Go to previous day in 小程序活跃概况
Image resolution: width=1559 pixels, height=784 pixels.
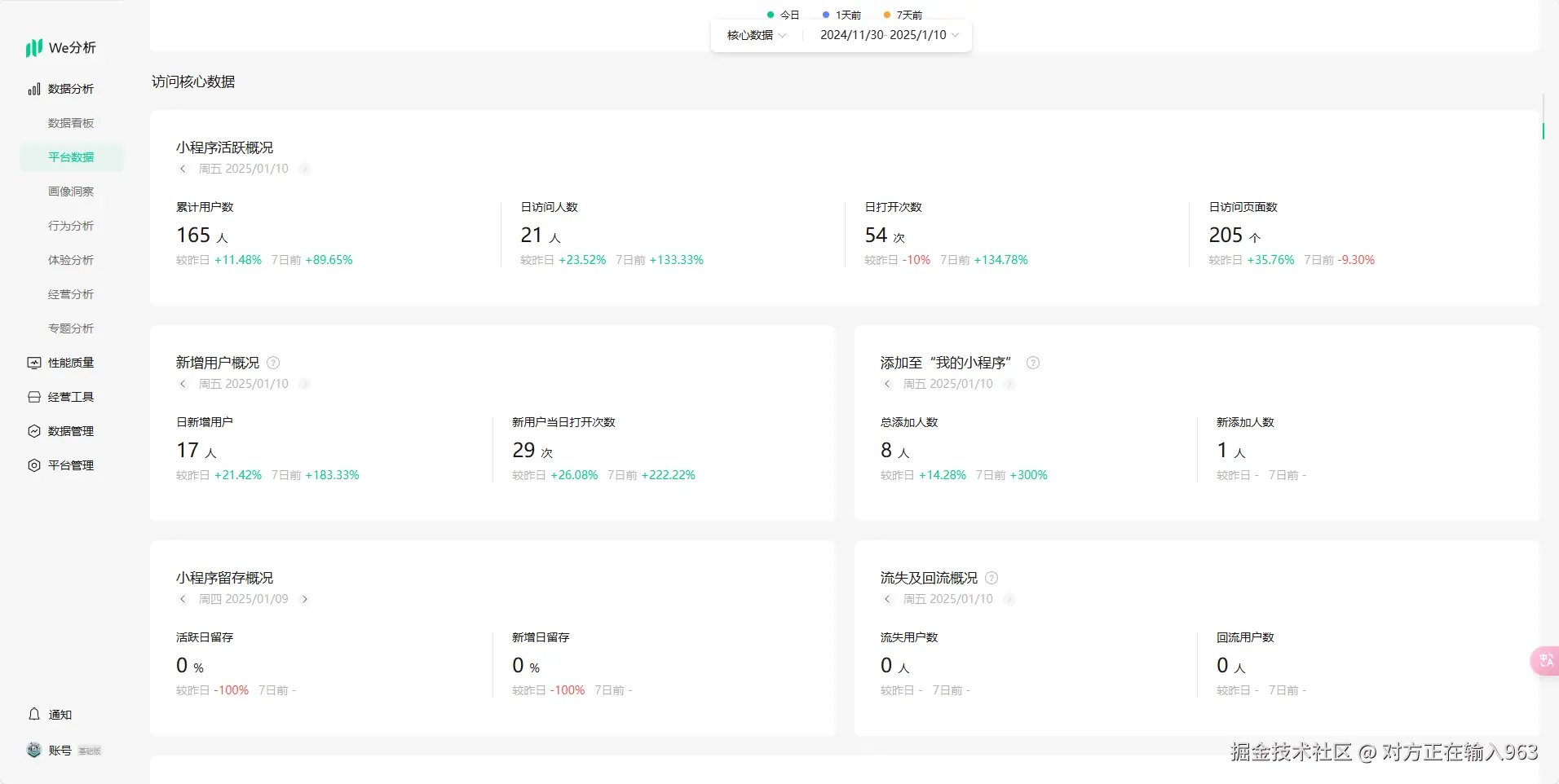pyautogui.click(x=183, y=169)
